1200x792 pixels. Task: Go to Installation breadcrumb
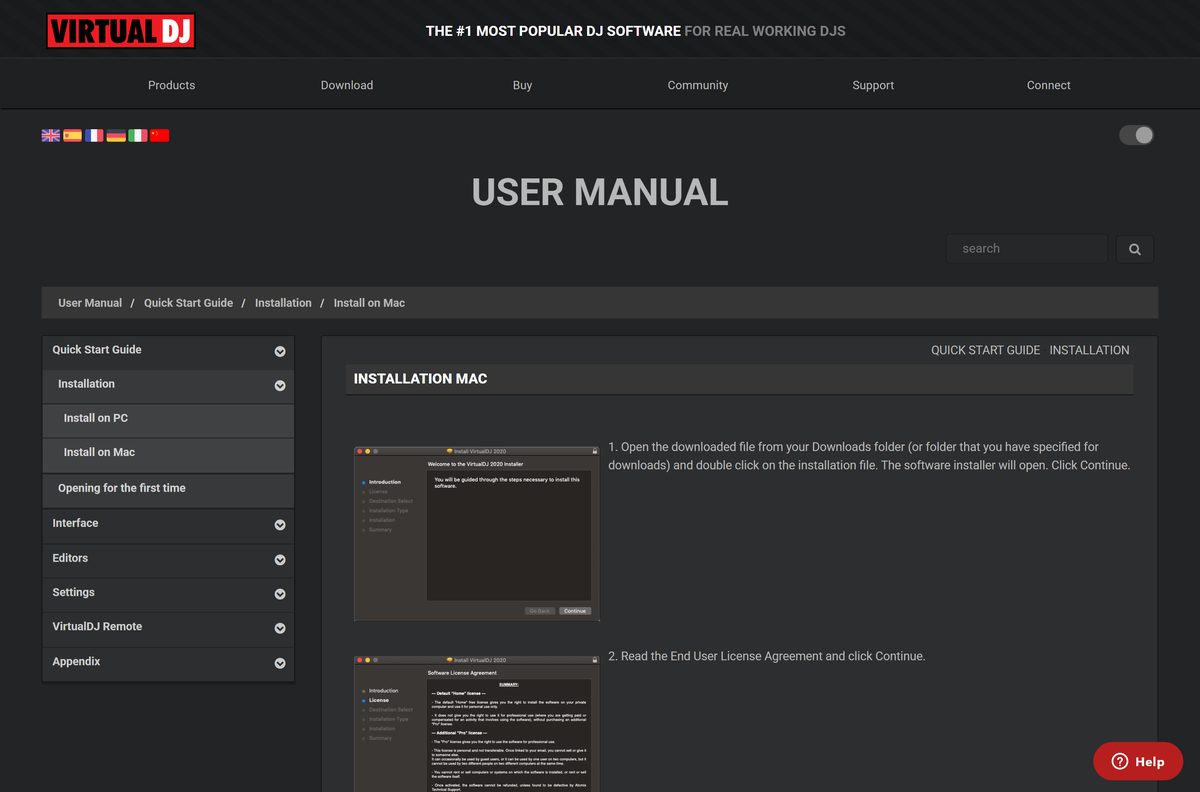pyautogui.click(x=283, y=303)
